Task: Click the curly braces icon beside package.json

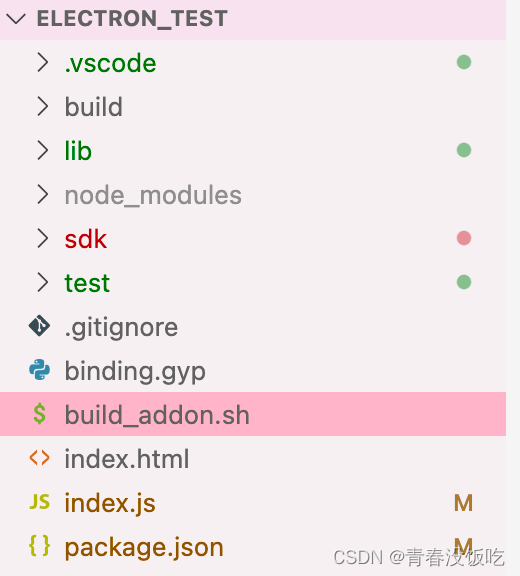Action: coord(39,546)
